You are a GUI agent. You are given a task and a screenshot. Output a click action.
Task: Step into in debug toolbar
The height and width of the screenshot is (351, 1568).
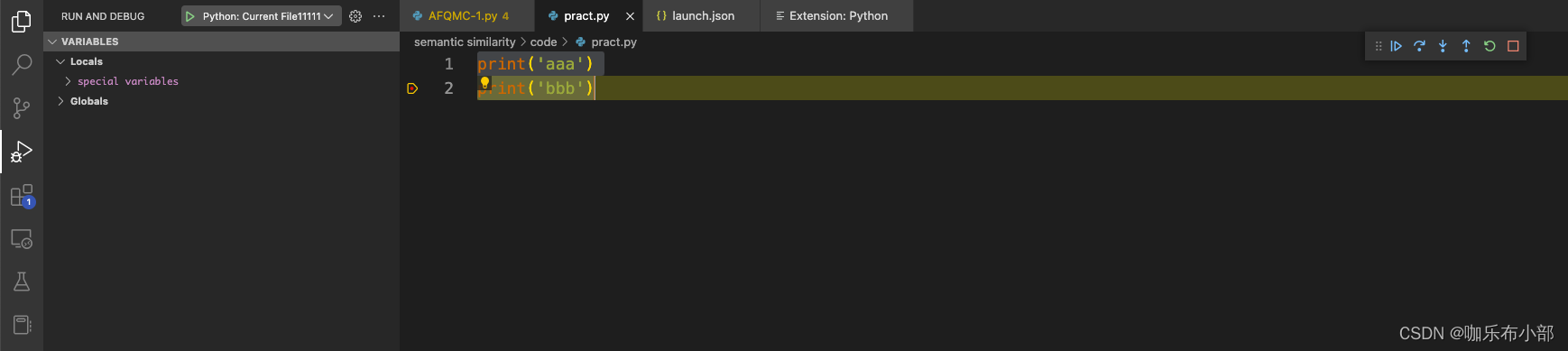coord(1443,46)
